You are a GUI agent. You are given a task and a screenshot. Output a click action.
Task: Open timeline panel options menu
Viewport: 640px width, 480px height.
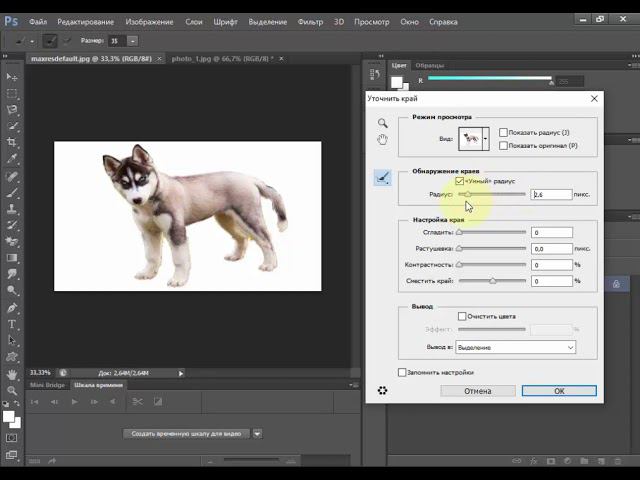tap(353, 385)
